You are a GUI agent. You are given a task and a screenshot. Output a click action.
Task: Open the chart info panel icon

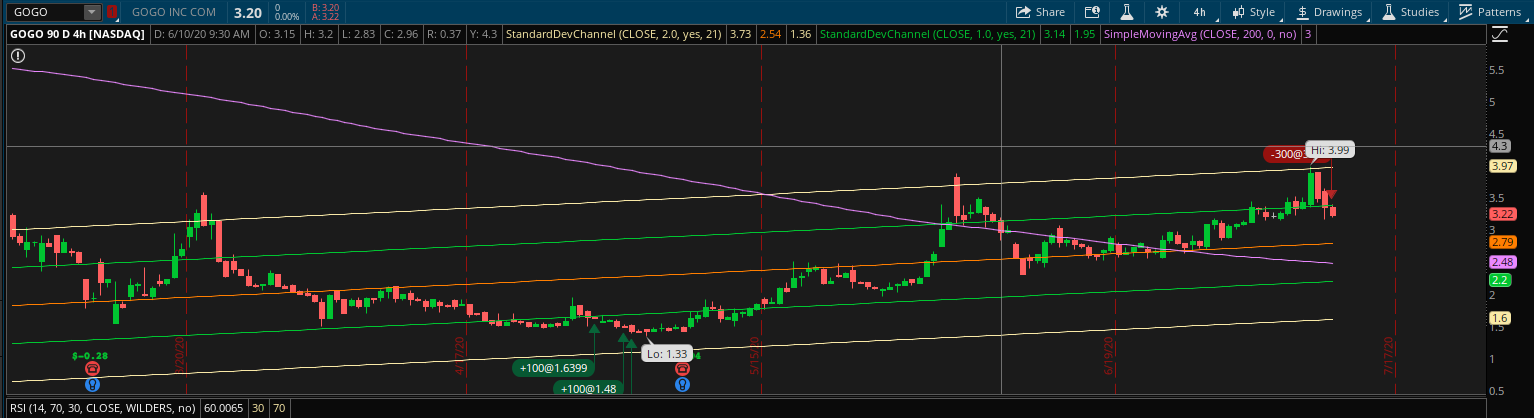1092,12
